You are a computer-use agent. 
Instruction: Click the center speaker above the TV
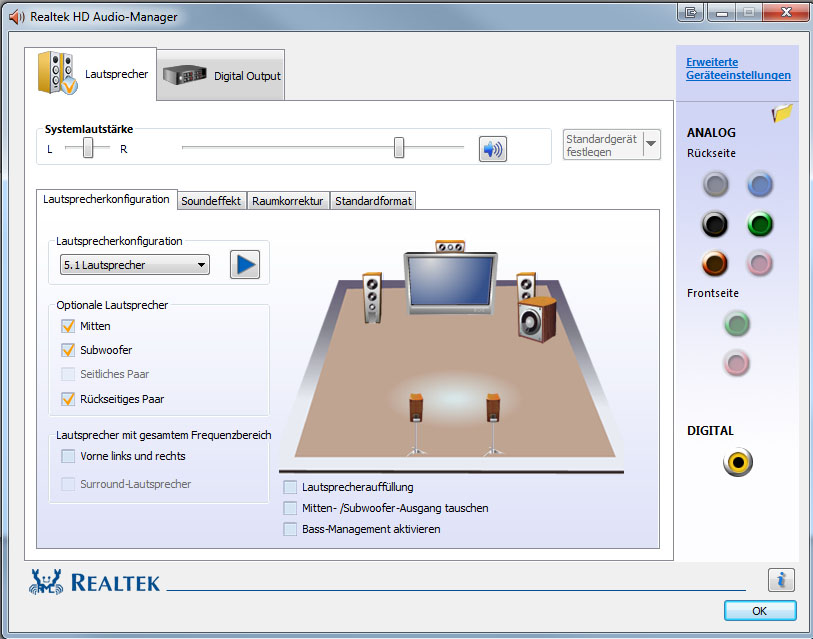pos(450,246)
